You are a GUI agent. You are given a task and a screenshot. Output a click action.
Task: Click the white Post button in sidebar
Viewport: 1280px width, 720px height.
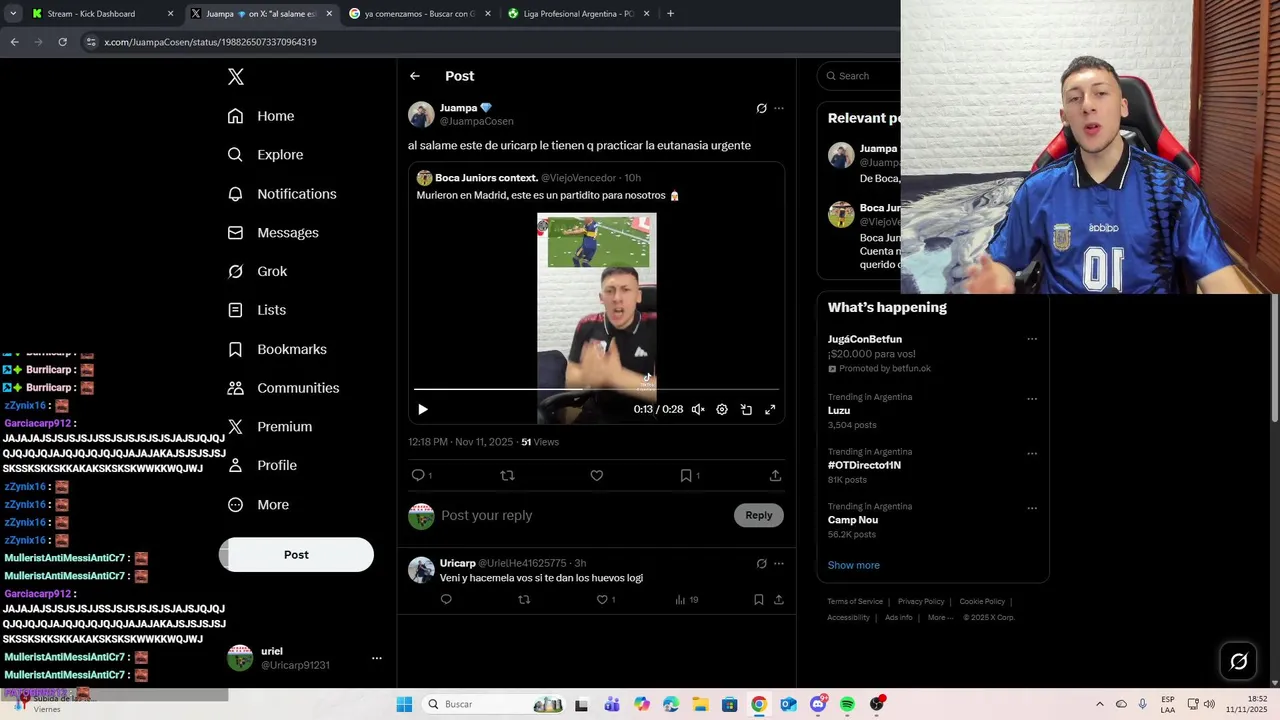[x=296, y=555]
